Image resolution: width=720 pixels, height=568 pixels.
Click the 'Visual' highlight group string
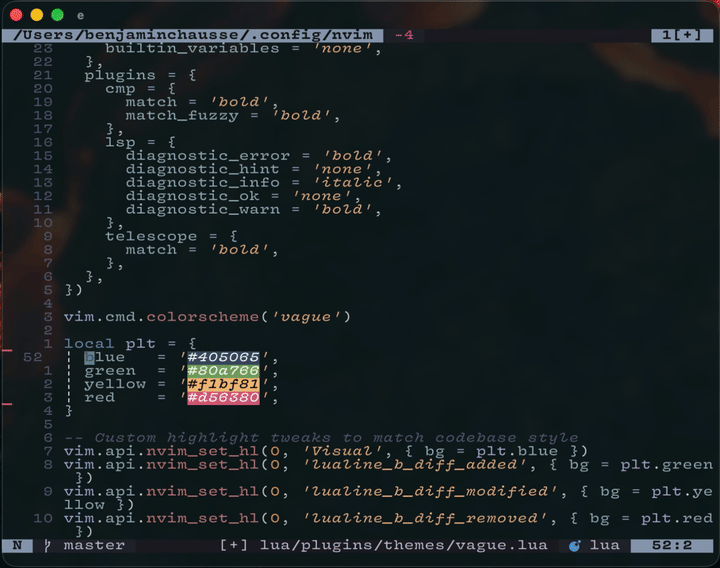(x=342, y=451)
